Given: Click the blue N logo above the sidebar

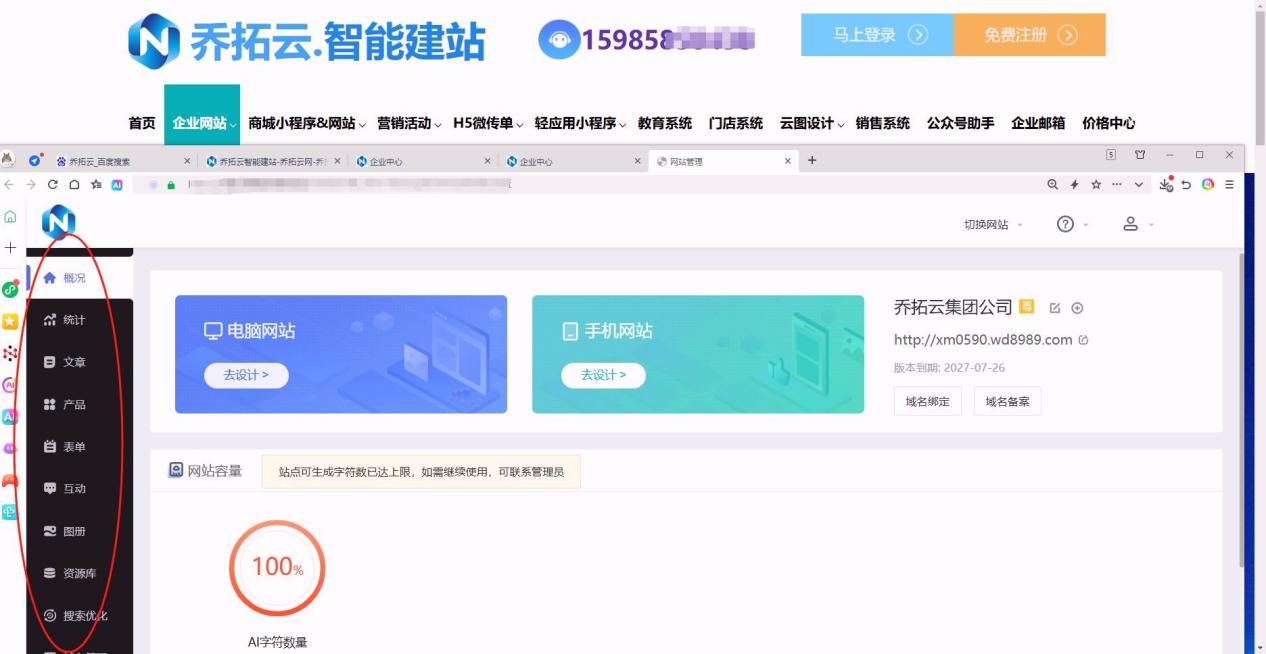Looking at the screenshot, I should 59,222.
